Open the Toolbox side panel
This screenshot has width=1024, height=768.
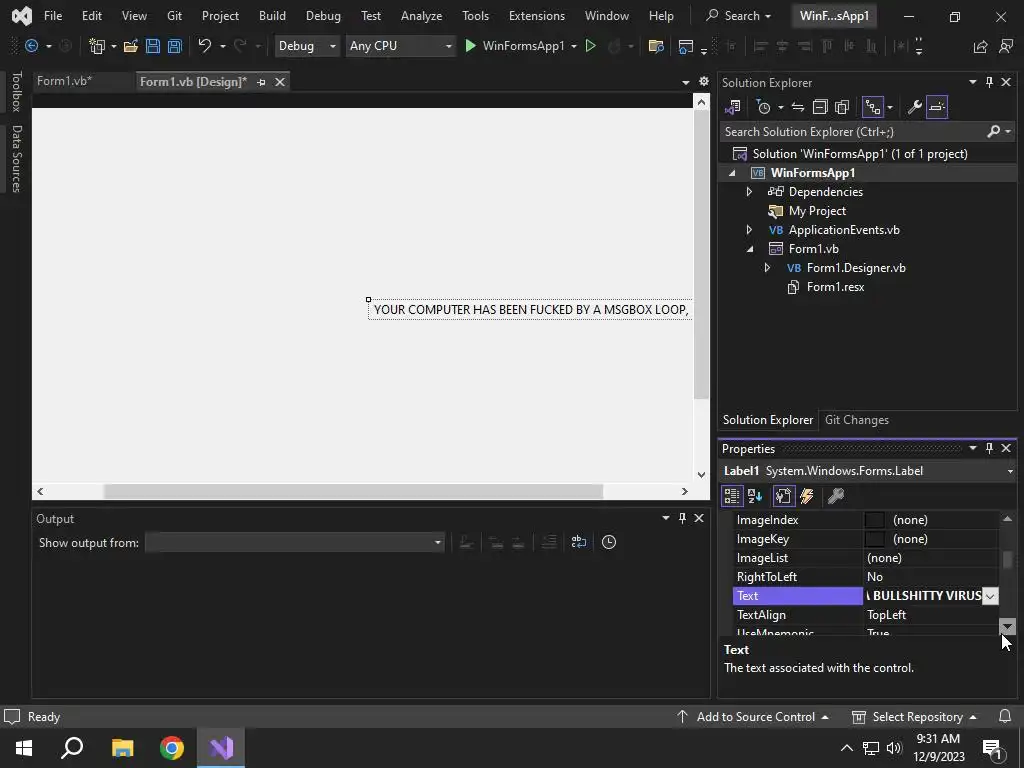(x=16, y=91)
